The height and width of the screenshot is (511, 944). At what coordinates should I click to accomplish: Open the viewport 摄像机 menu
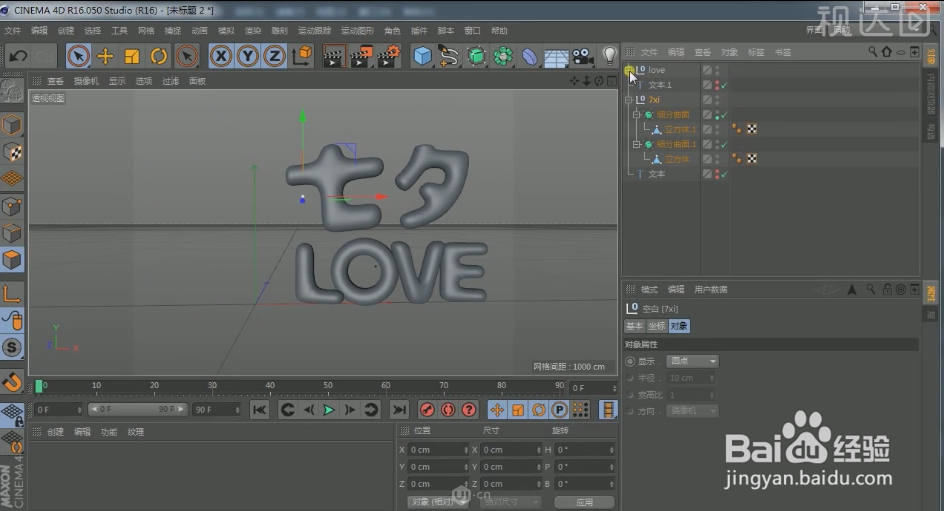[86, 81]
